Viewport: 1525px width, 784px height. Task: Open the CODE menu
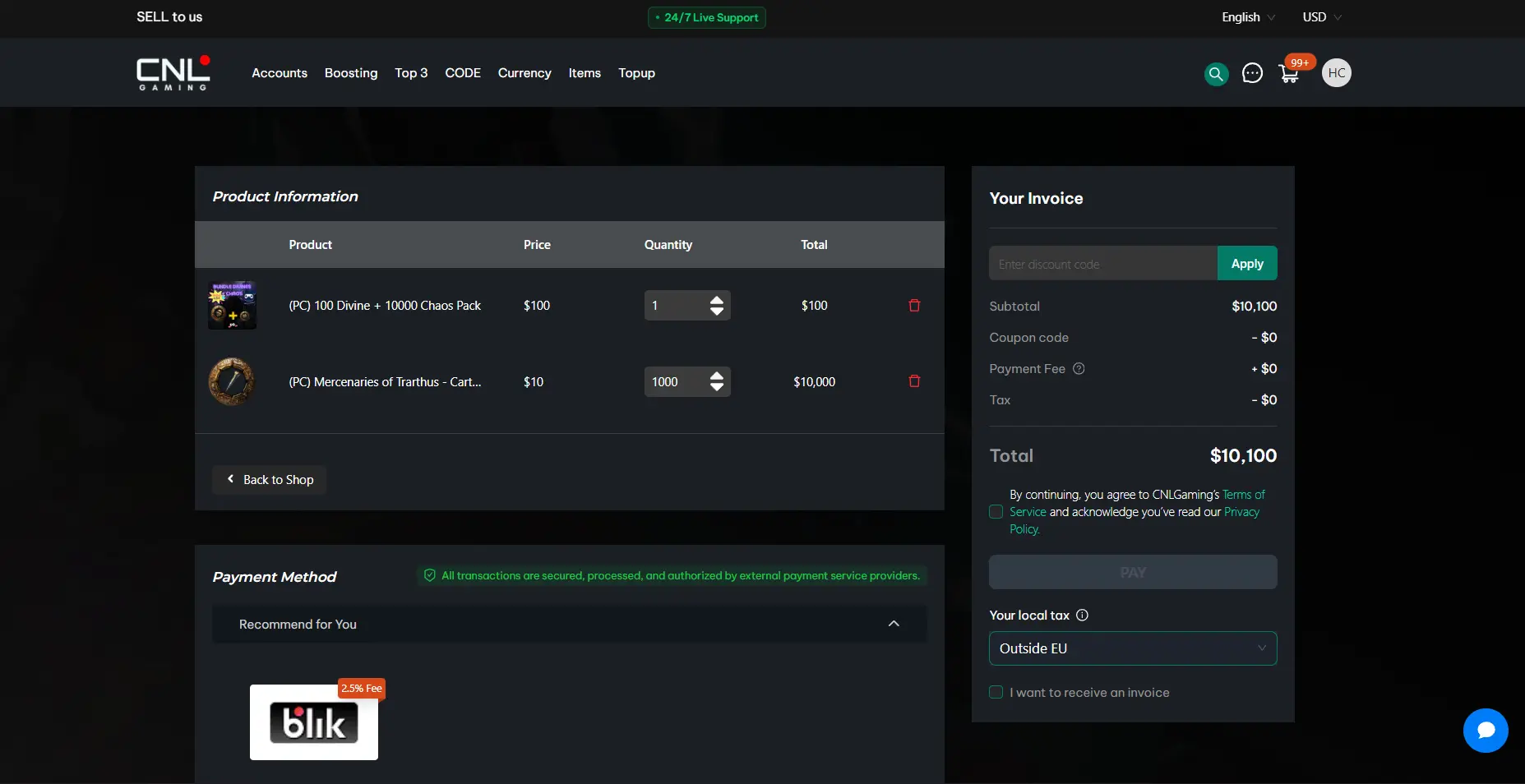[x=463, y=73]
